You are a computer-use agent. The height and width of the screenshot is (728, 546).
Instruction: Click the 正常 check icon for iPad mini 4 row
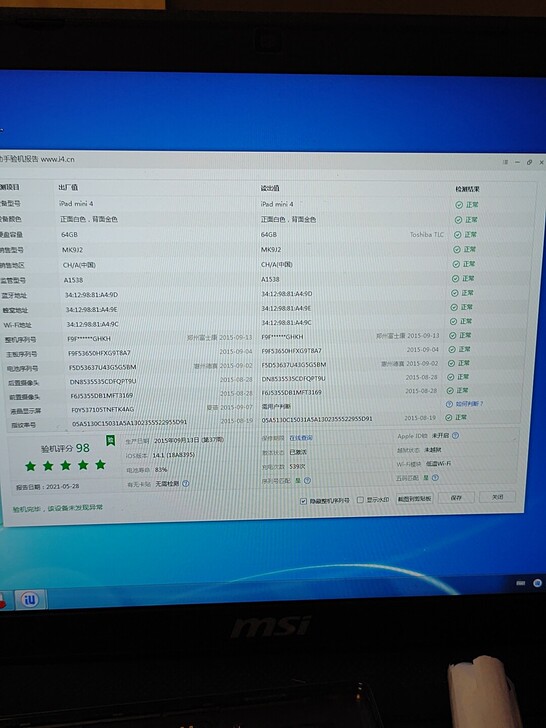[459, 205]
